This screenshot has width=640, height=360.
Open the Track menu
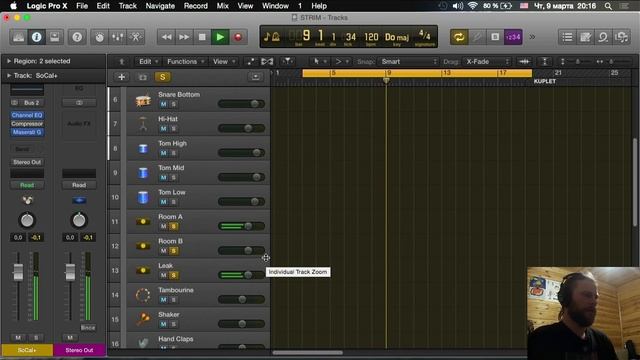tap(127, 6)
